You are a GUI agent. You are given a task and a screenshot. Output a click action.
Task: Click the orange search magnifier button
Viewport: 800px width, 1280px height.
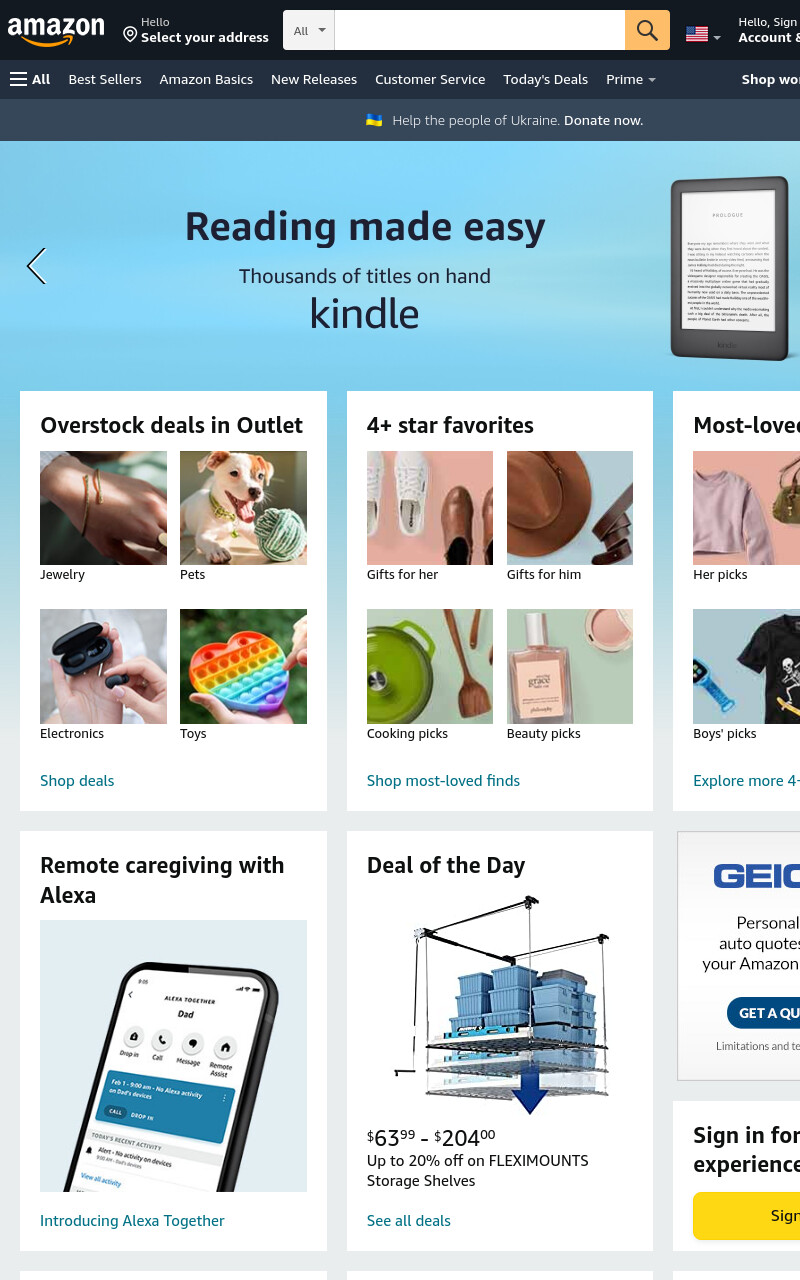(x=647, y=30)
